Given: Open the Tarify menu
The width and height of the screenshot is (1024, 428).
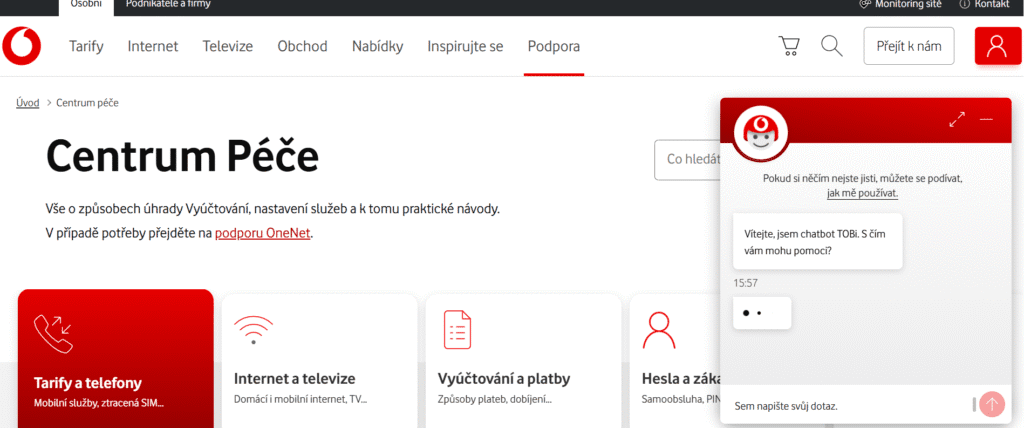Looking at the screenshot, I should tap(86, 46).
